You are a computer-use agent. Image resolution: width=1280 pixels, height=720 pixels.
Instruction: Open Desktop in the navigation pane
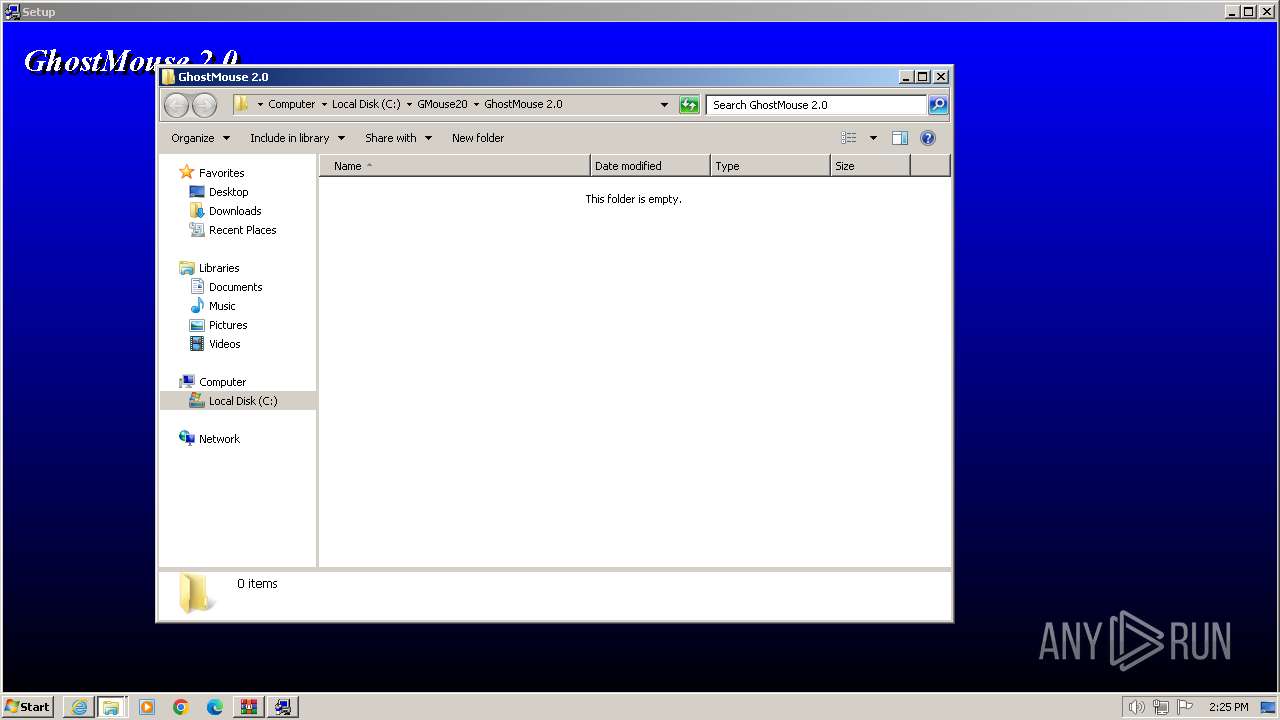(228, 192)
